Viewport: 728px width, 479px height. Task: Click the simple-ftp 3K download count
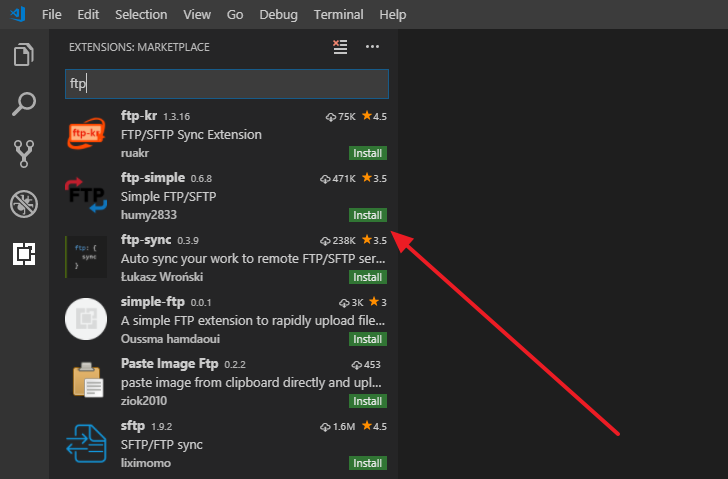click(x=351, y=303)
